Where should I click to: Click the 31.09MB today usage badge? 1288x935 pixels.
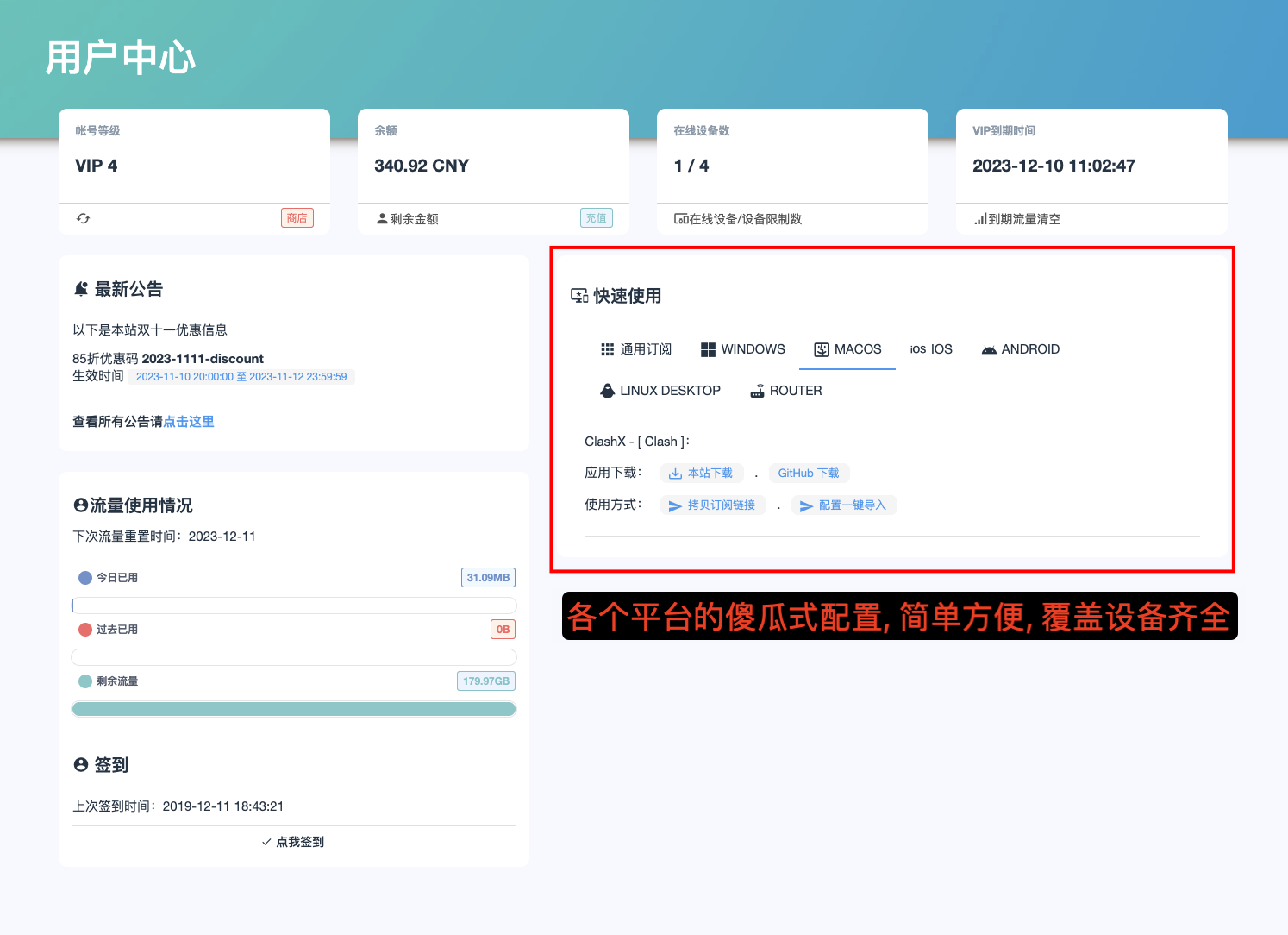pos(488,578)
